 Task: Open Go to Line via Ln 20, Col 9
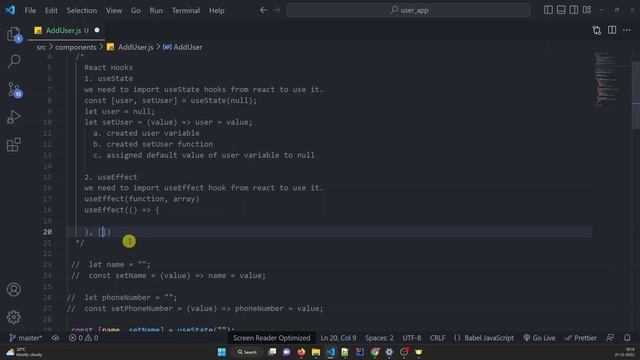(x=338, y=338)
